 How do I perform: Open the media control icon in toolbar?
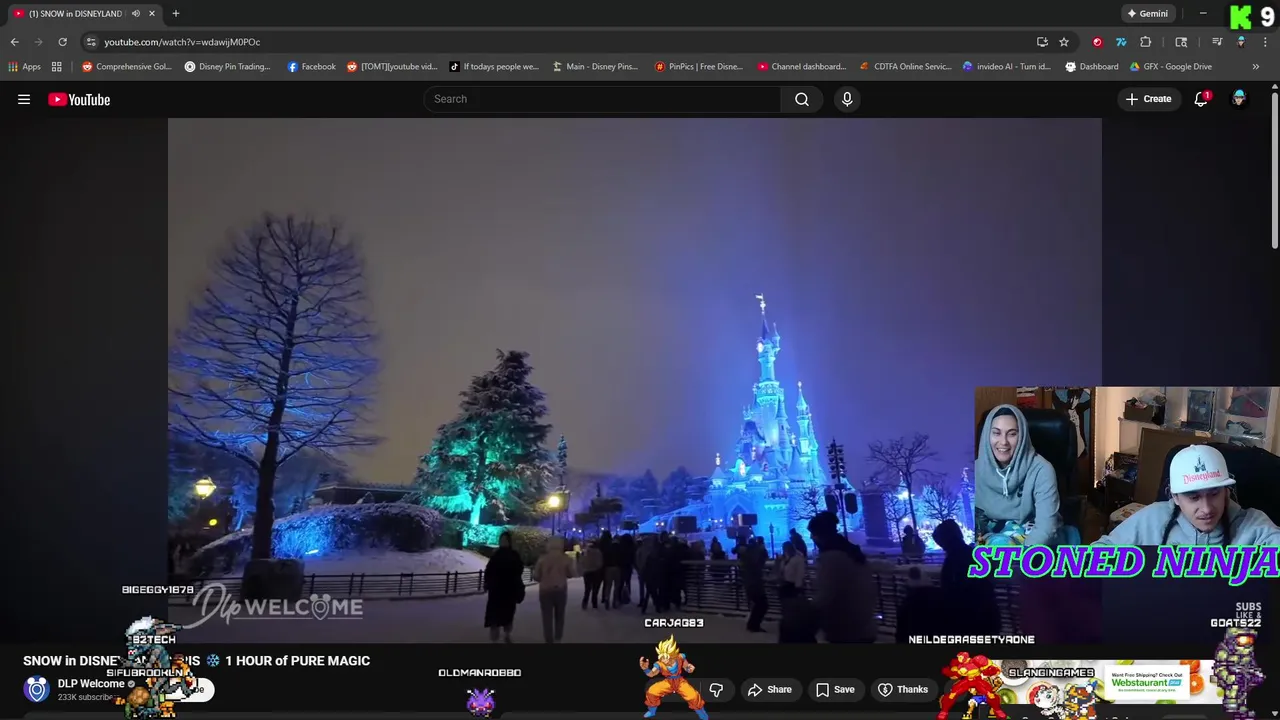1217,42
